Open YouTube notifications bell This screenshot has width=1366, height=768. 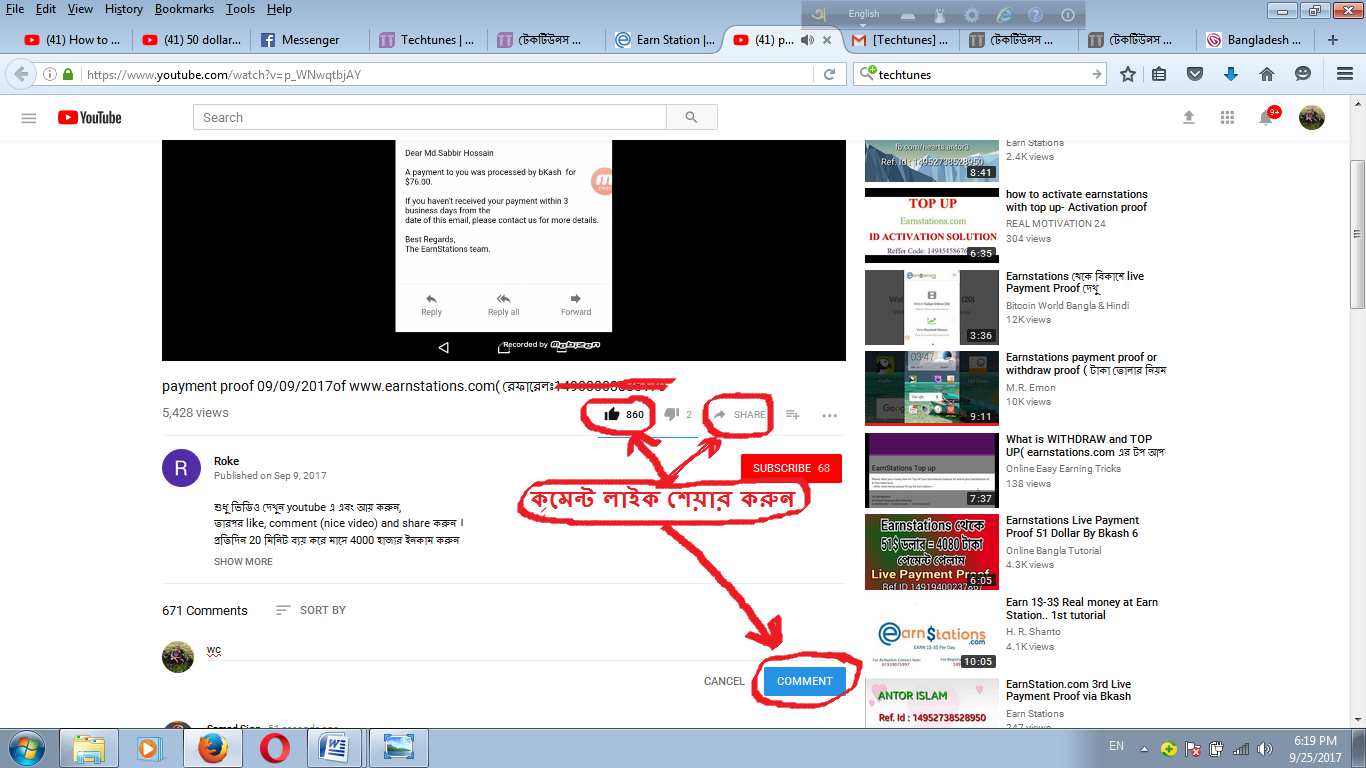(x=1266, y=118)
